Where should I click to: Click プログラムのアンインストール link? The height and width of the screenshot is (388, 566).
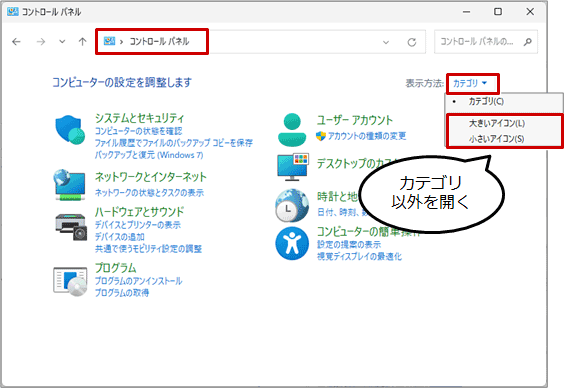139,281
